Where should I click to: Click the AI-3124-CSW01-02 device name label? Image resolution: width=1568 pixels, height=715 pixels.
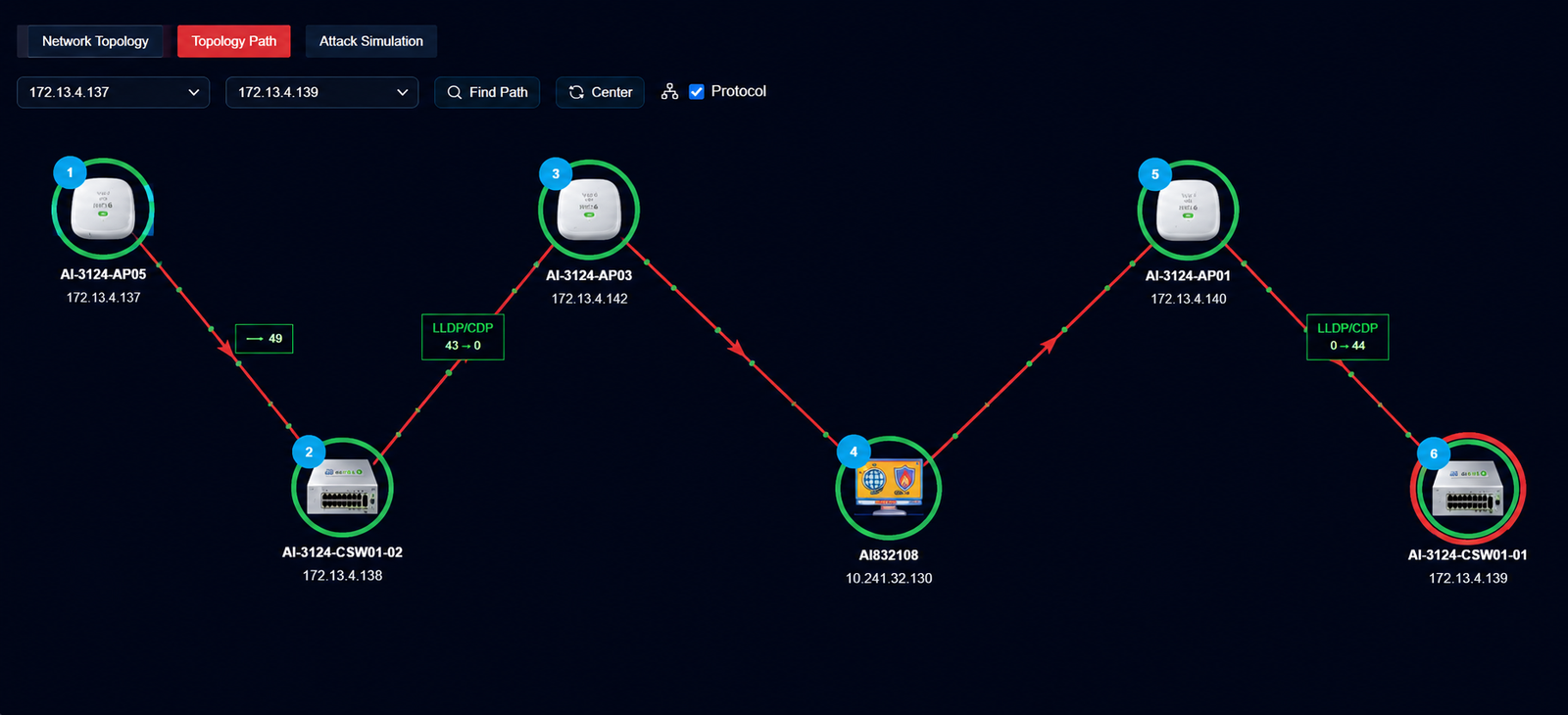[342, 552]
